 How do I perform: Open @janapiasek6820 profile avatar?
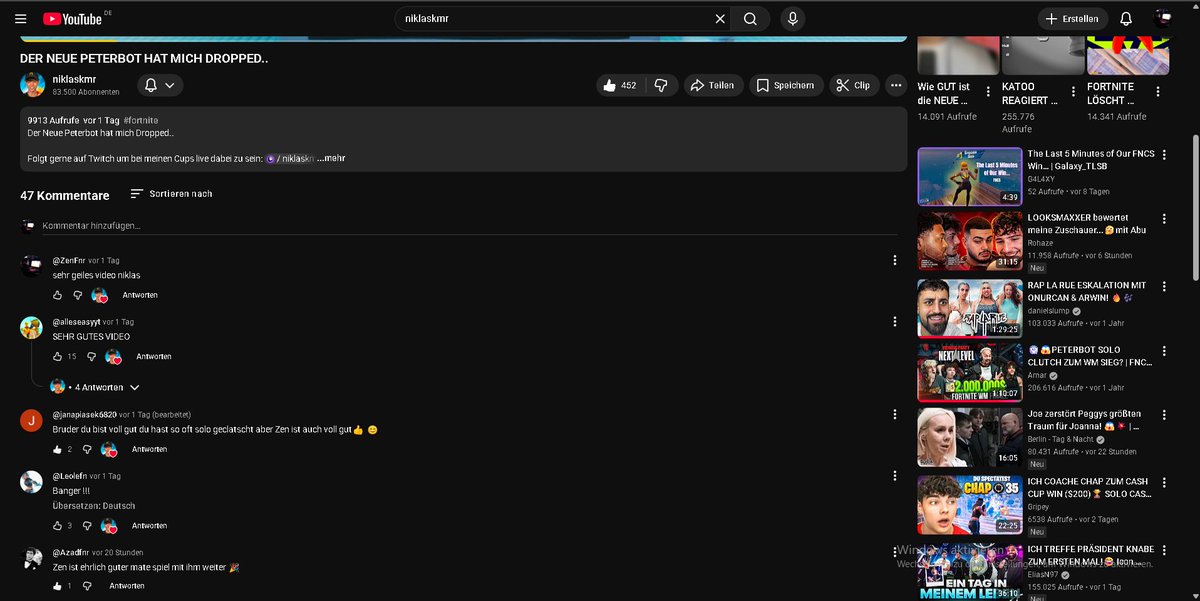[32, 420]
